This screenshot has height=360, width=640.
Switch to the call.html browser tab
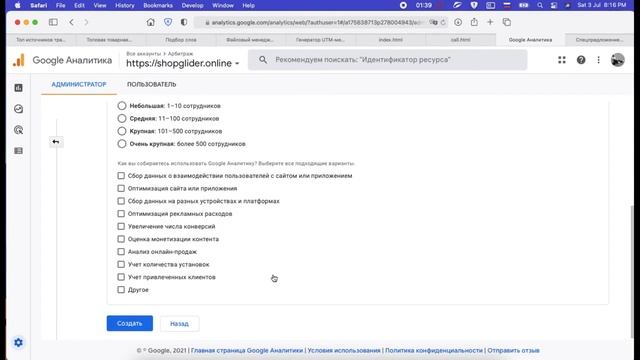(460, 40)
